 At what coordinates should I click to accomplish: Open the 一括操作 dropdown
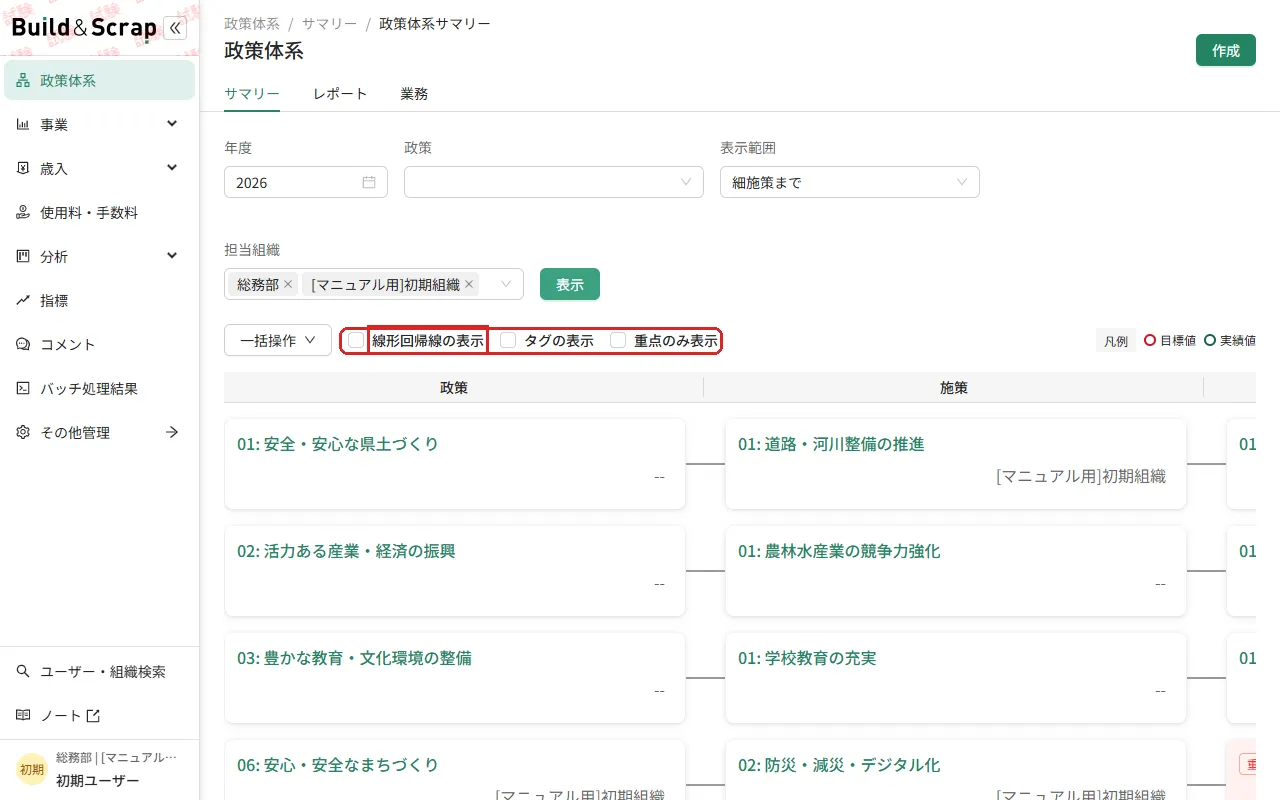pos(278,341)
